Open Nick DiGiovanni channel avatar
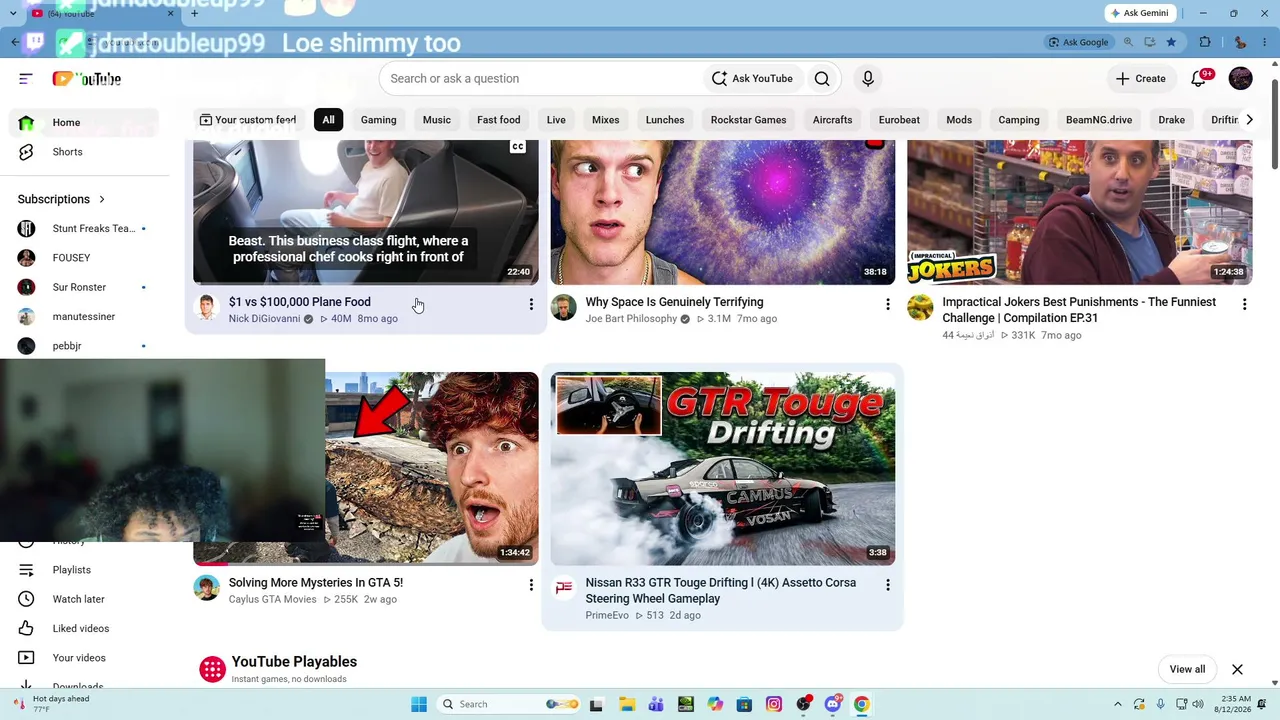The width and height of the screenshot is (1280, 720). pos(207,308)
